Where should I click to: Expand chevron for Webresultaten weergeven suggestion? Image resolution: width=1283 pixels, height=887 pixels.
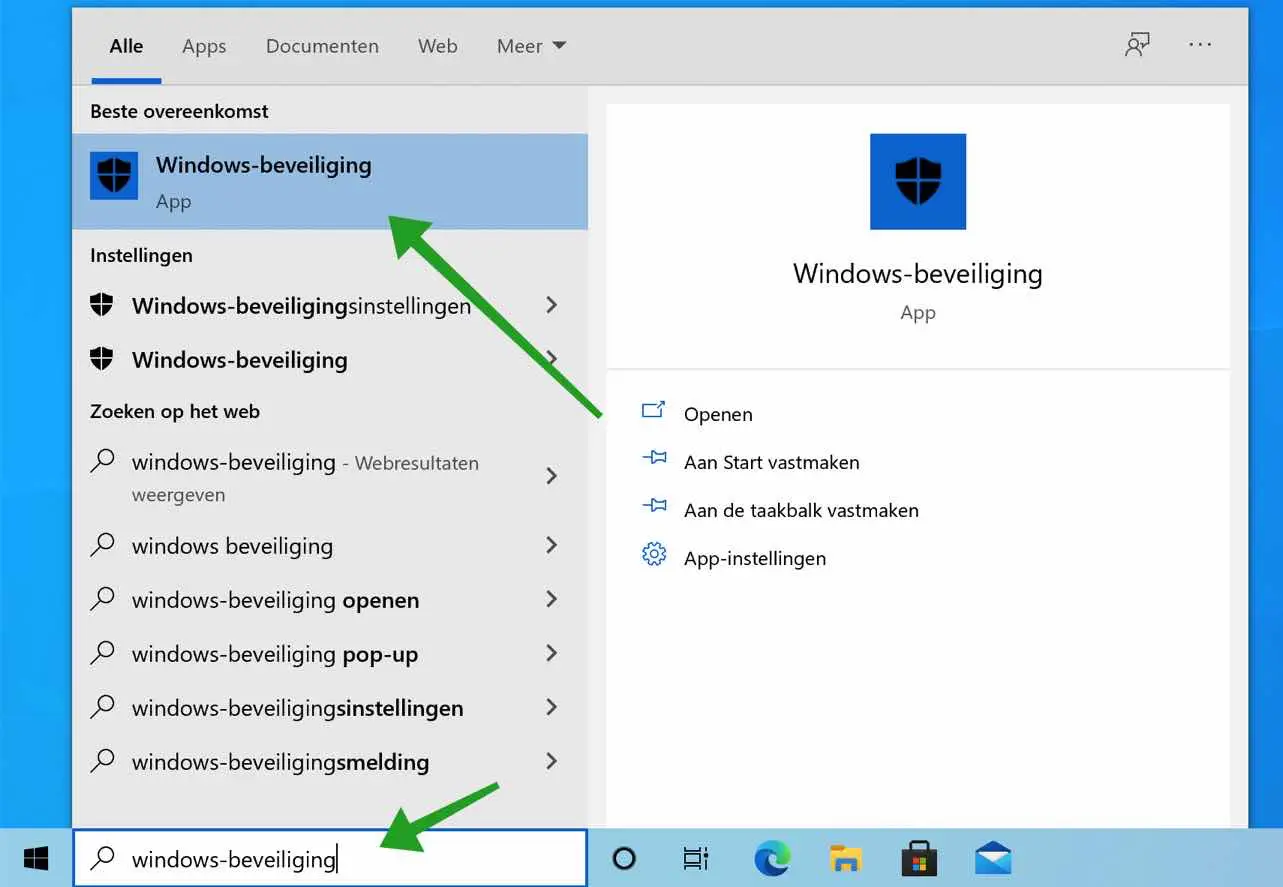551,476
